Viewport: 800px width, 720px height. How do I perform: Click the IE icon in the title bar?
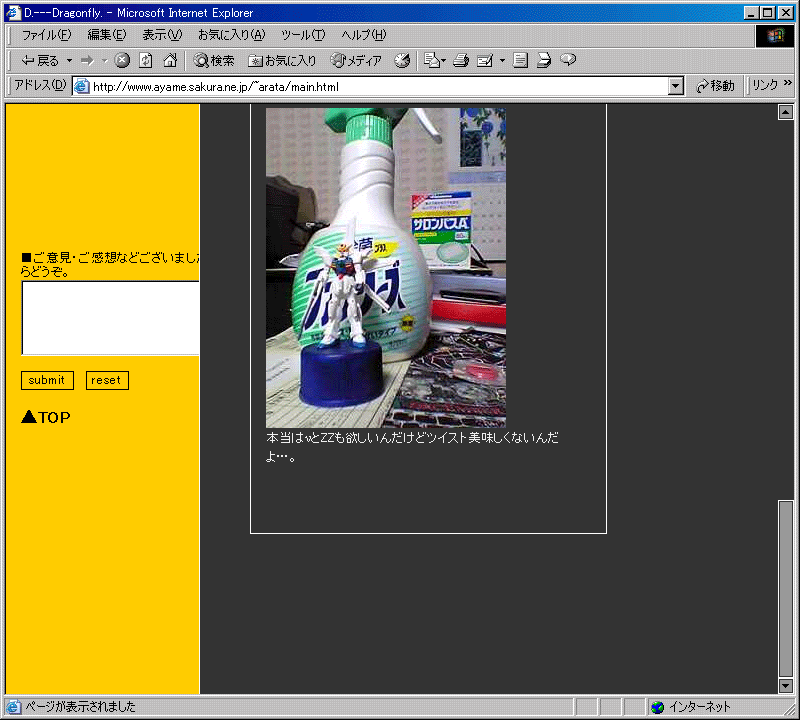pos(13,12)
